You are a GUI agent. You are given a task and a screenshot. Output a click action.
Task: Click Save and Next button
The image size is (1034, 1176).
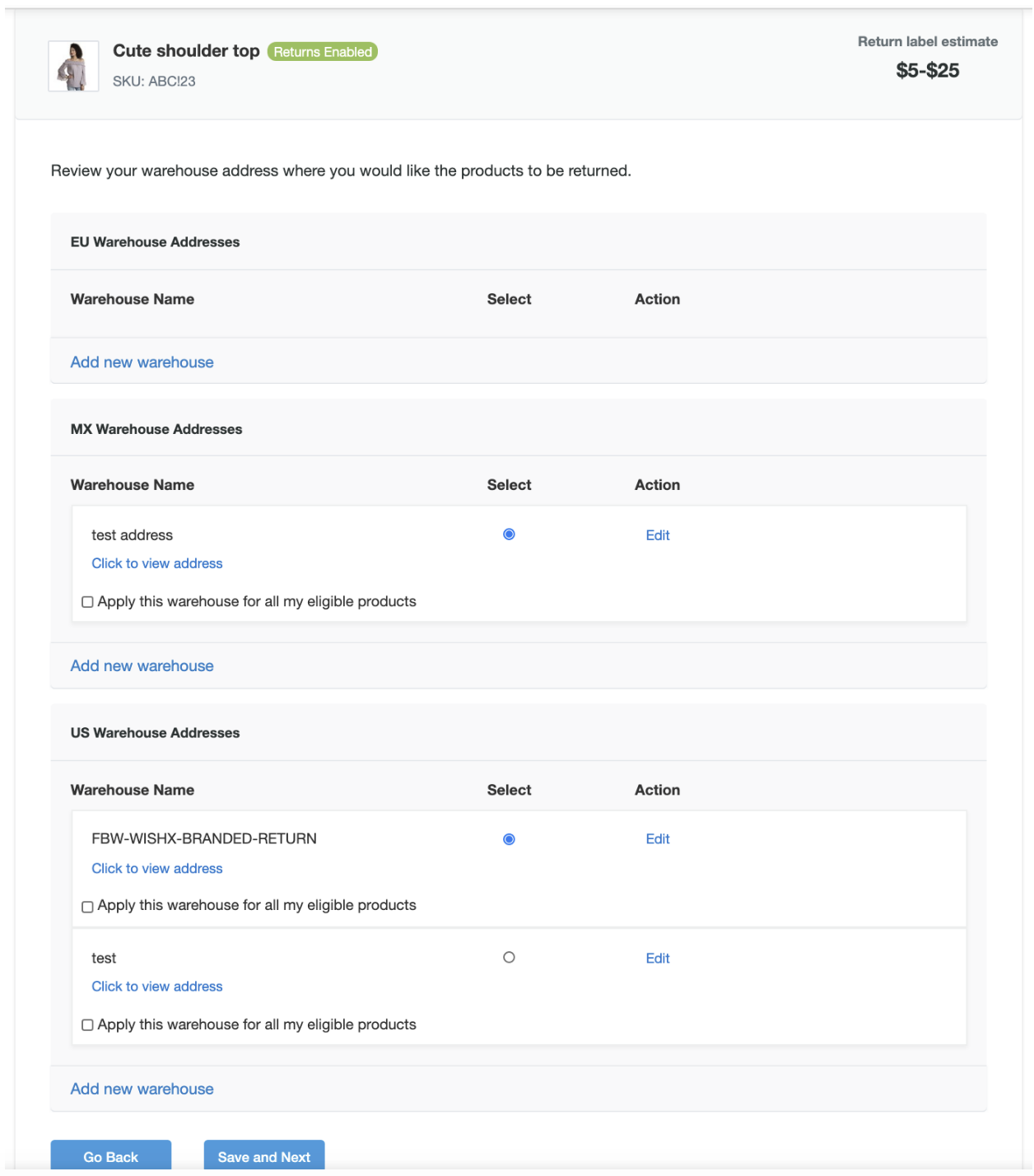coord(263,1156)
